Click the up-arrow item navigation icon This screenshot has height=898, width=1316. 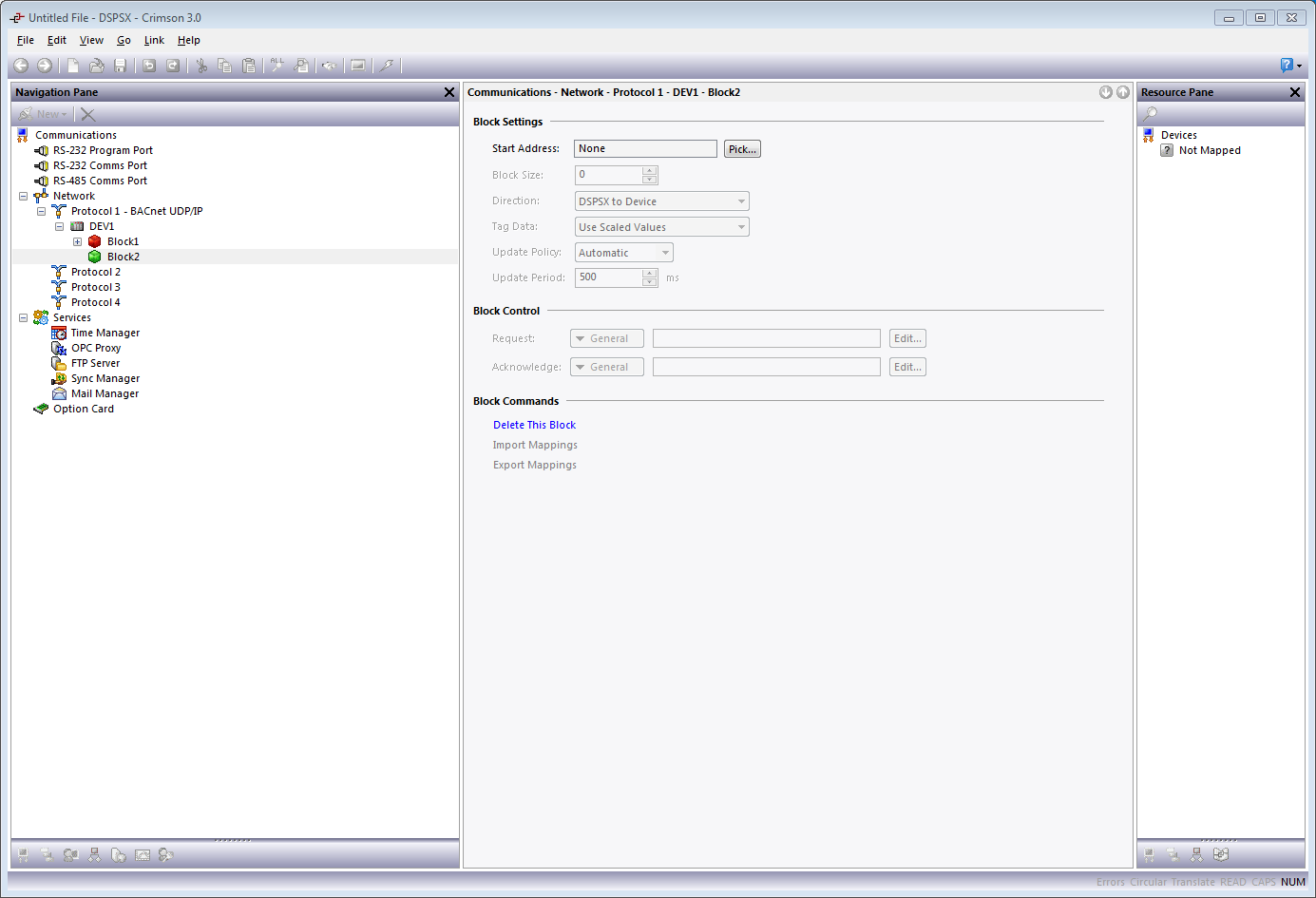[x=1123, y=92]
